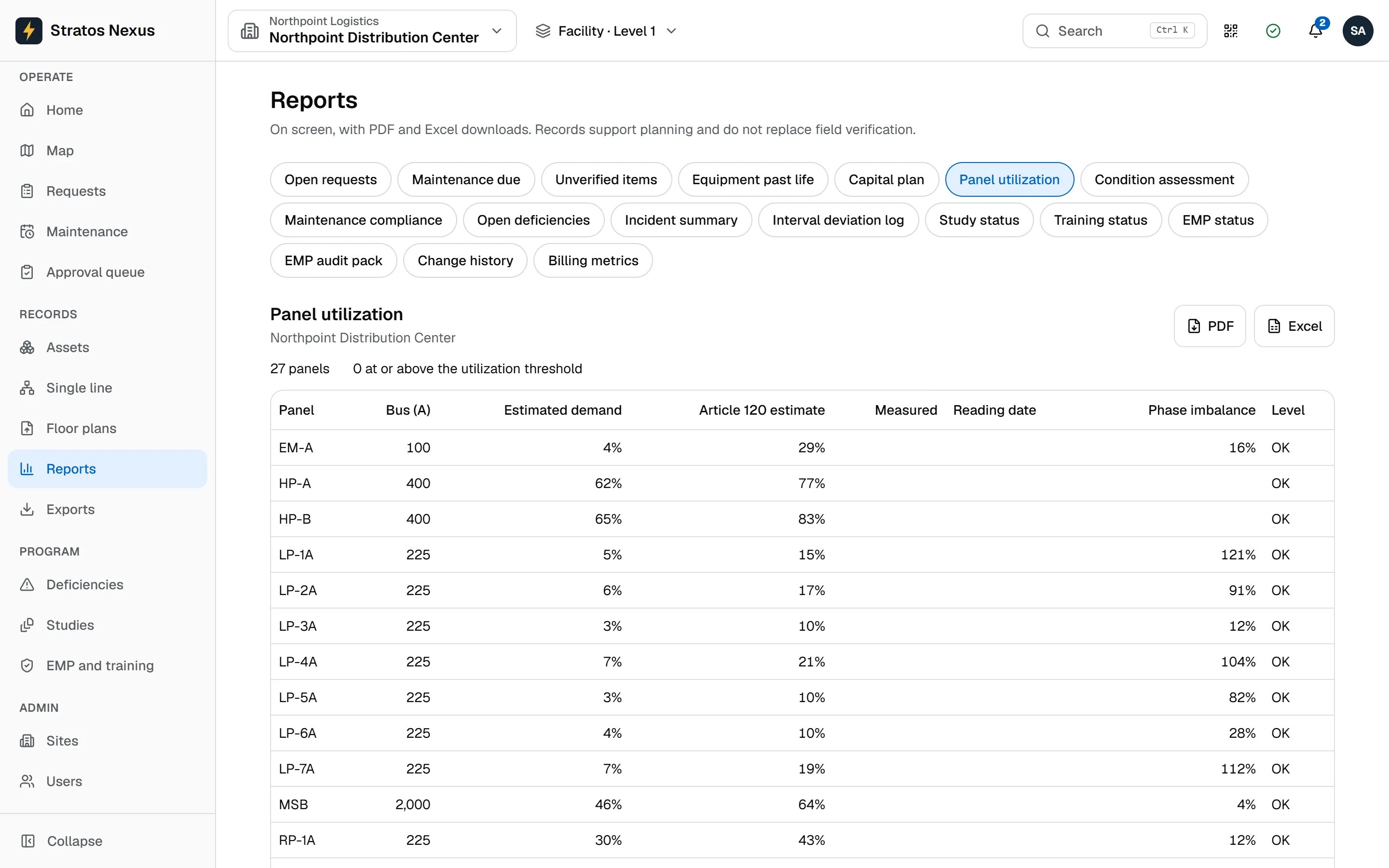Go to Home in the sidebar
This screenshot has width=1389, height=868.
click(x=108, y=109)
